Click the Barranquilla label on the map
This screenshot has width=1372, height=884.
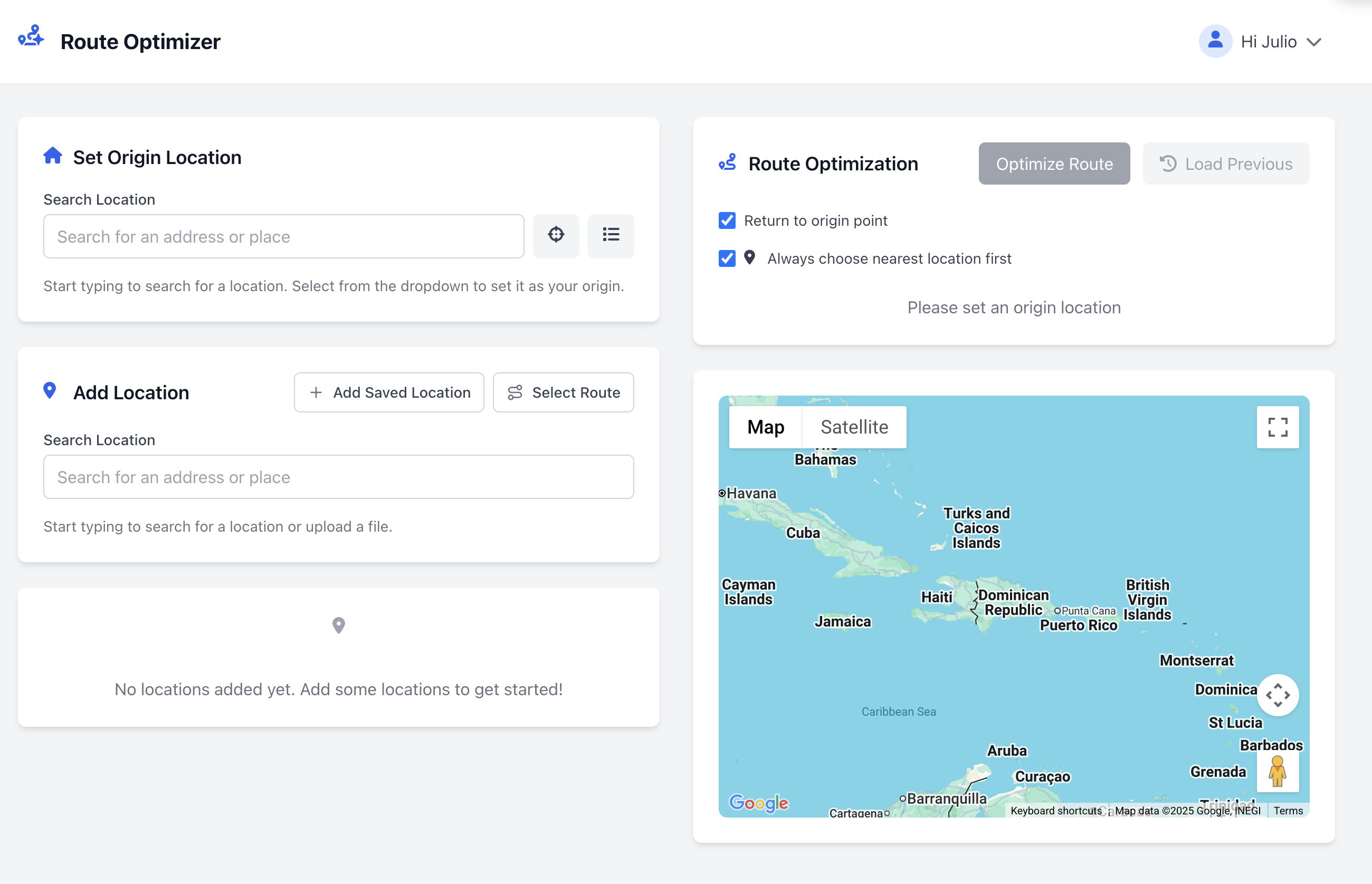947,799
